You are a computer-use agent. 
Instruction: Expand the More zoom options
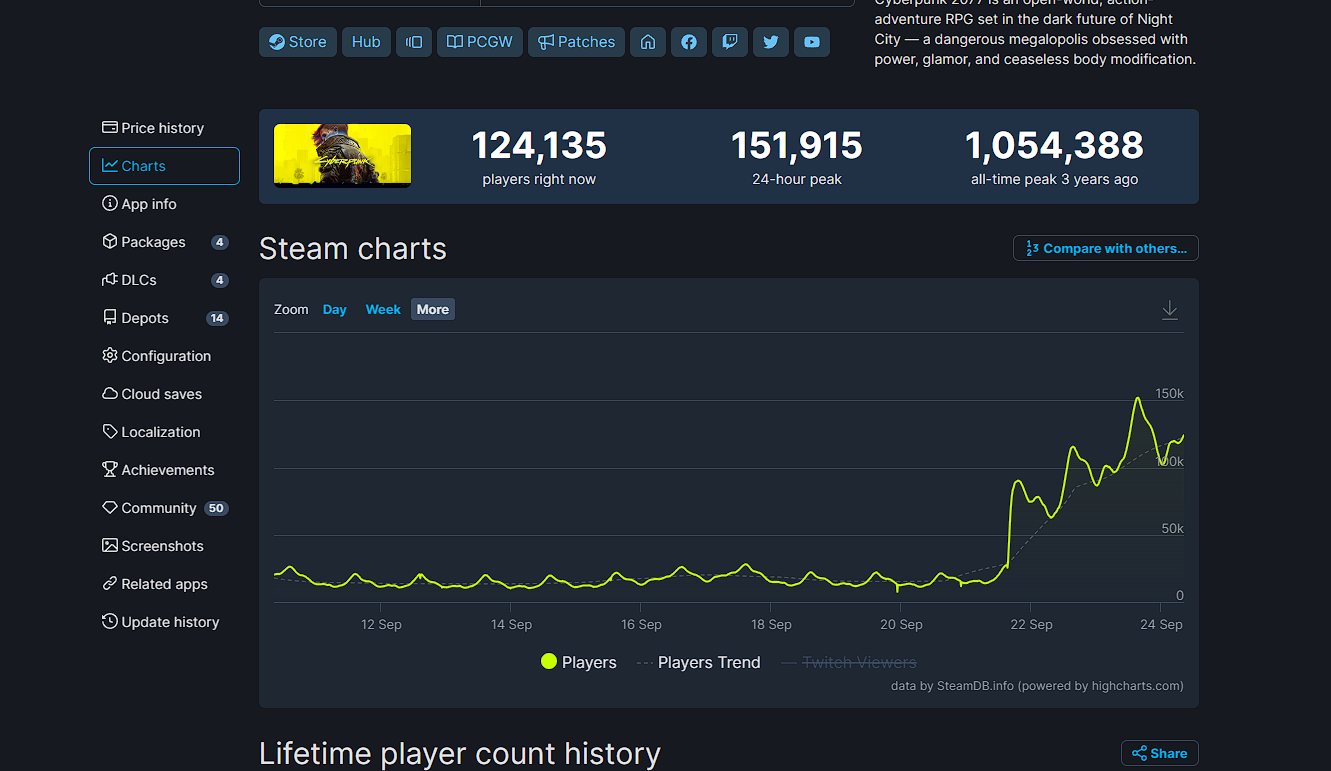tap(432, 310)
